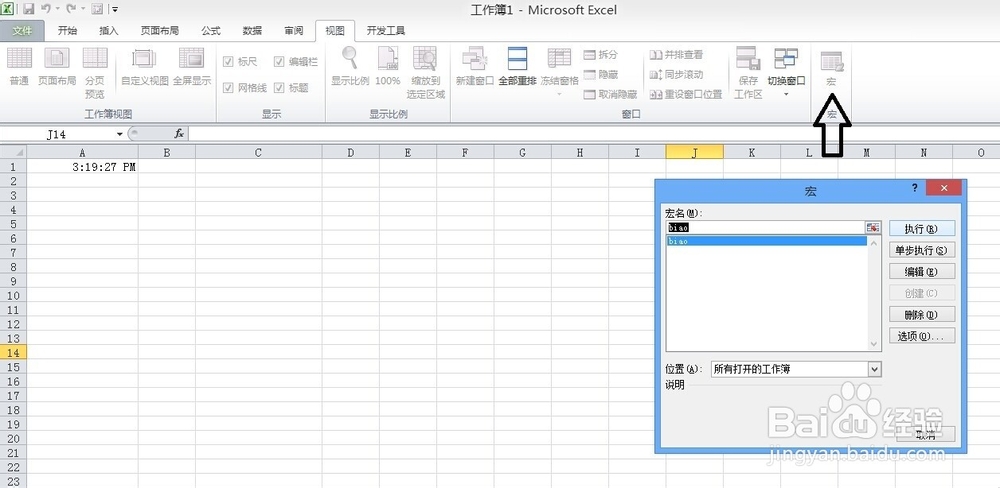Select row 5 header
Viewport: 1000px width, 488px height.
click(x=13, y=224)
